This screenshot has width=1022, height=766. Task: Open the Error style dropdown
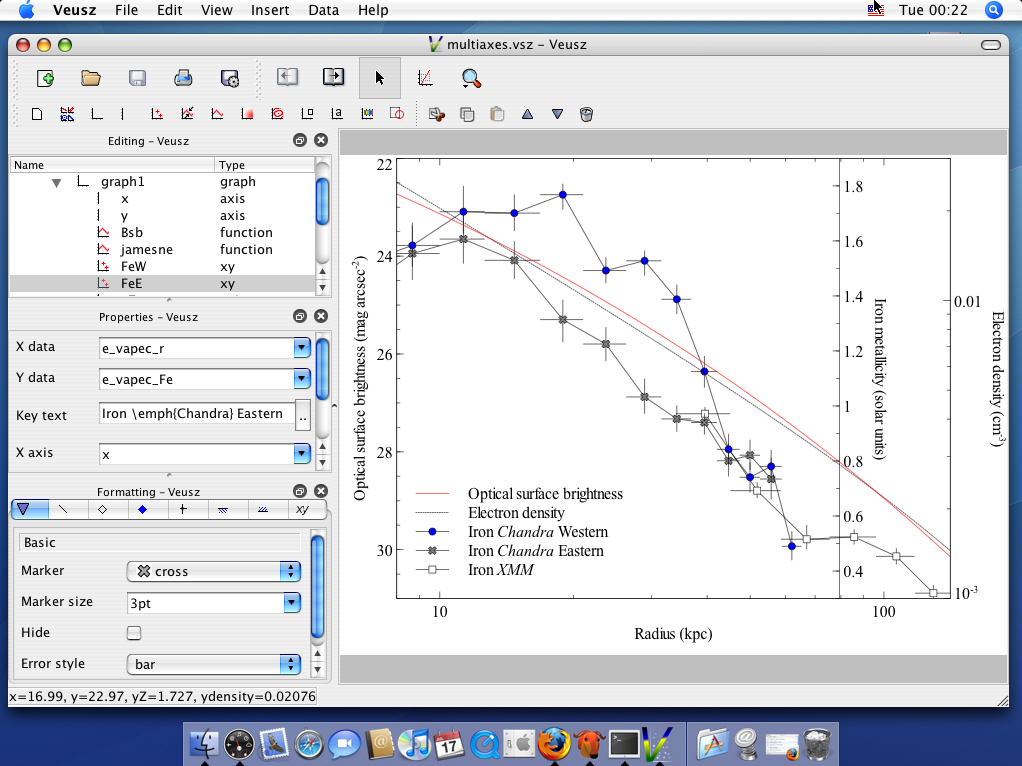click(214, 664)
